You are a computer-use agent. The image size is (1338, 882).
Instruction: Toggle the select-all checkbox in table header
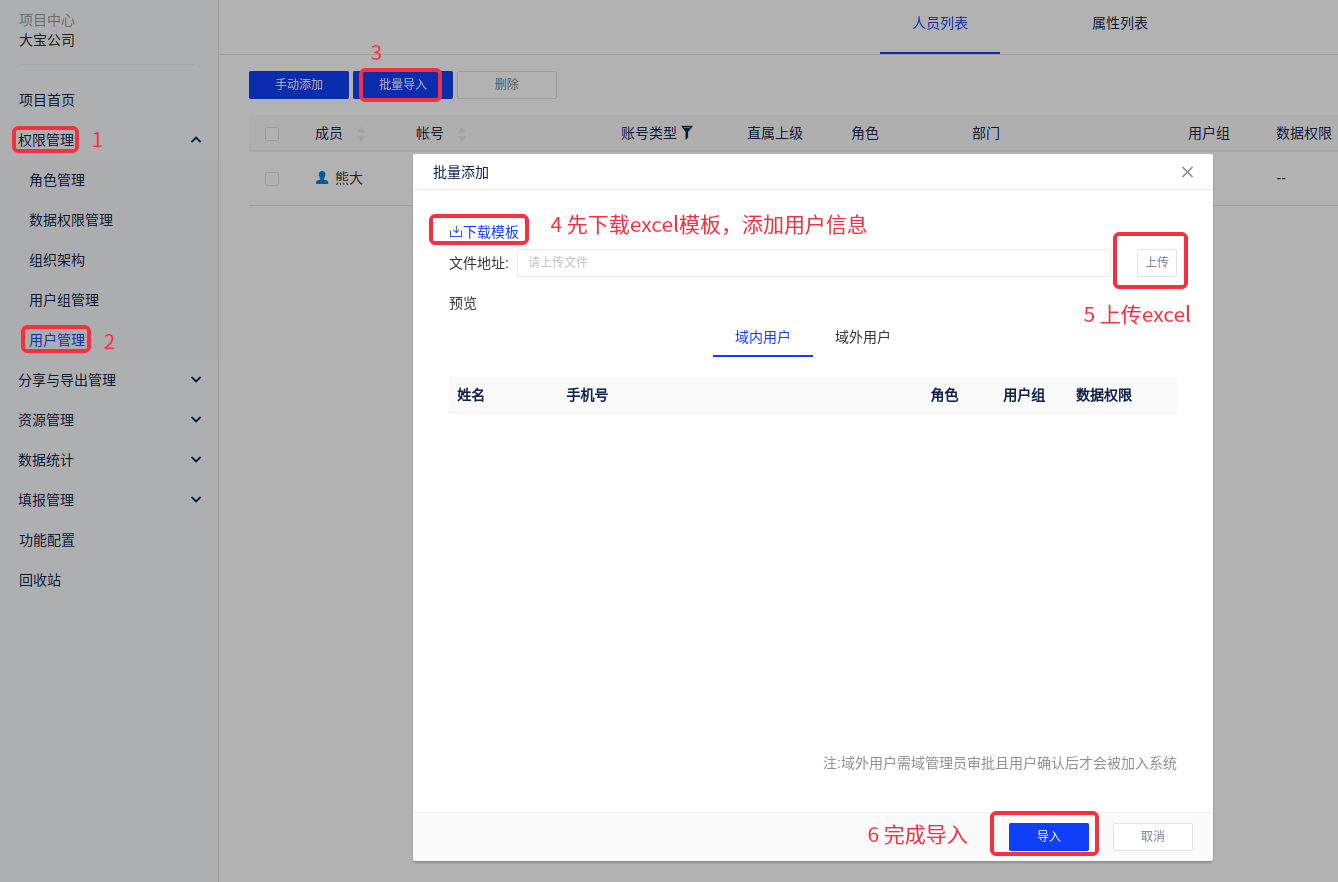(272, 134)
